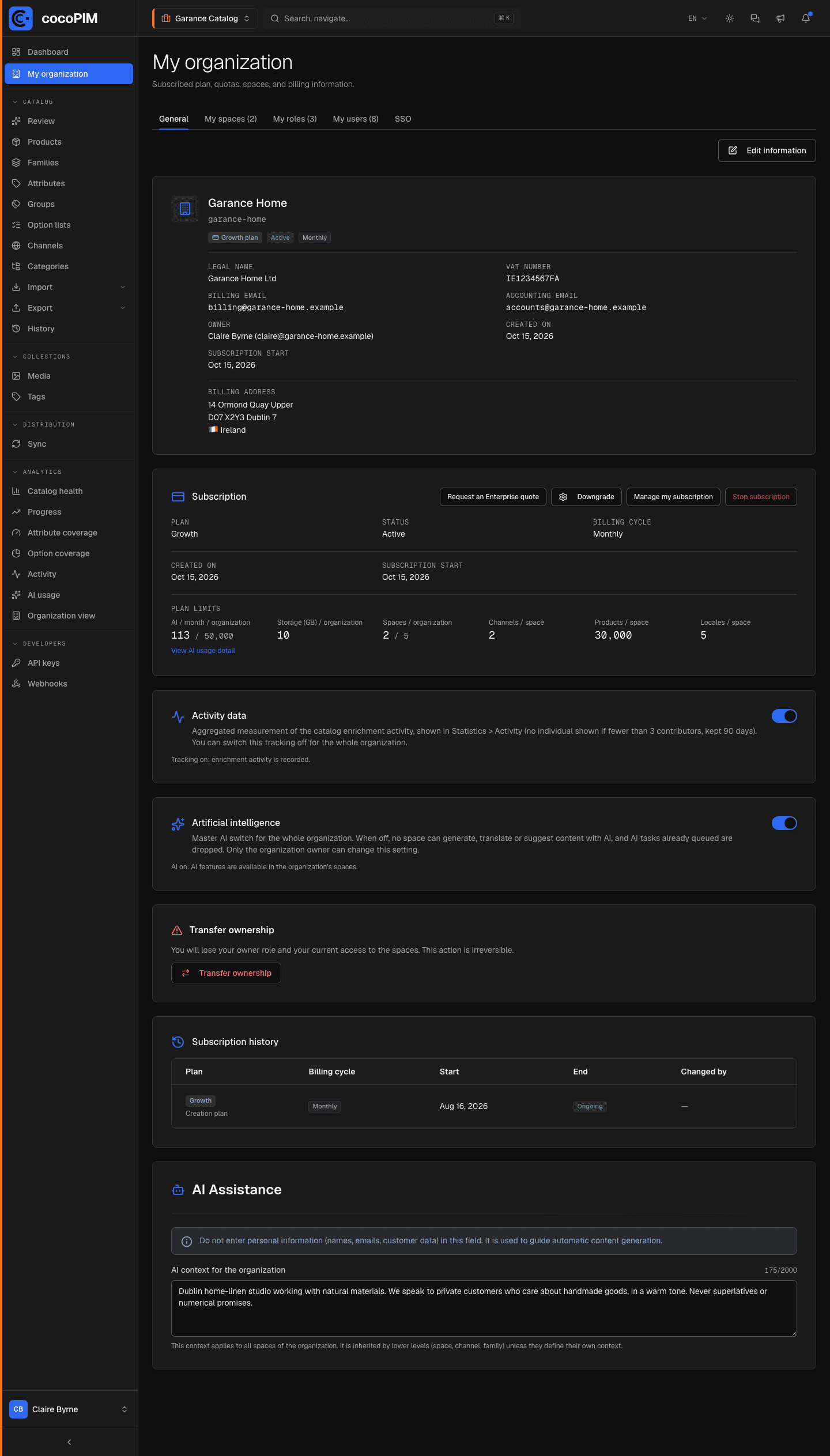The image size is (830, 1456).
Task: Open the Dashboard icon in sidebar
Action: [x=16, y=52]
